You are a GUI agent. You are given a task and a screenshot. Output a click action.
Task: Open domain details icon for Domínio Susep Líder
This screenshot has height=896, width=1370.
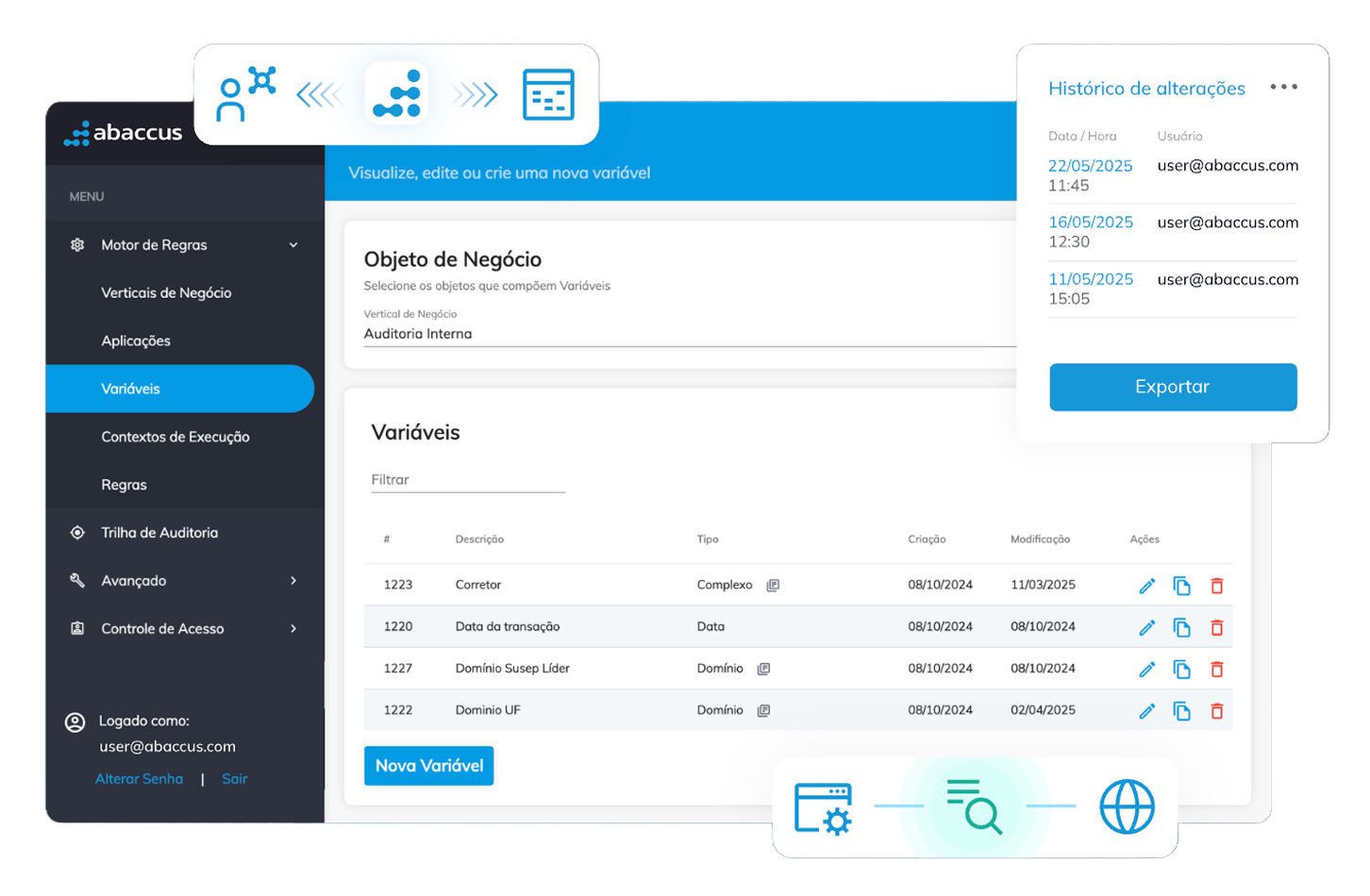pyautogui.click(x=764, y=669)
